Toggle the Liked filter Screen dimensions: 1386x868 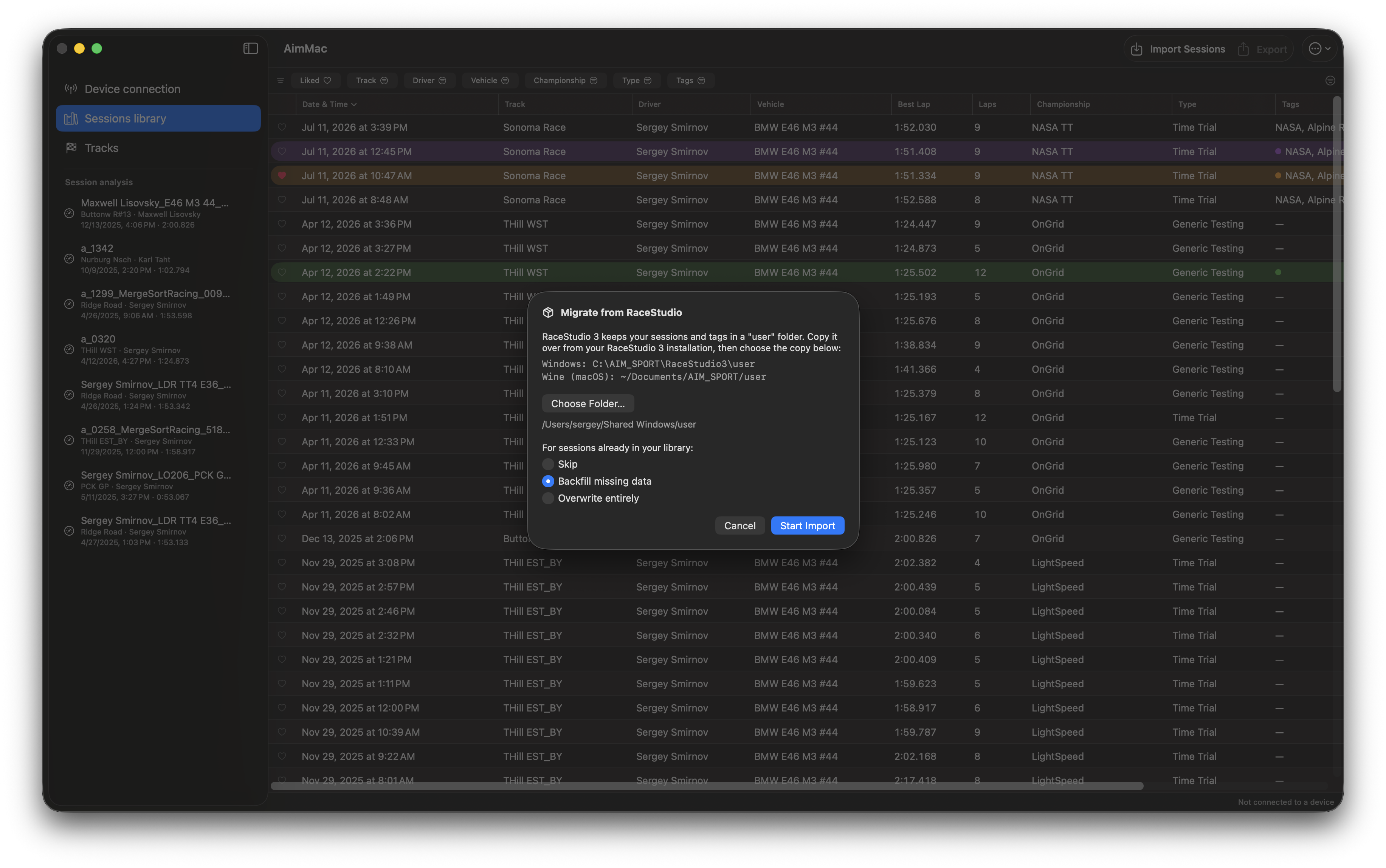(315, 81)
